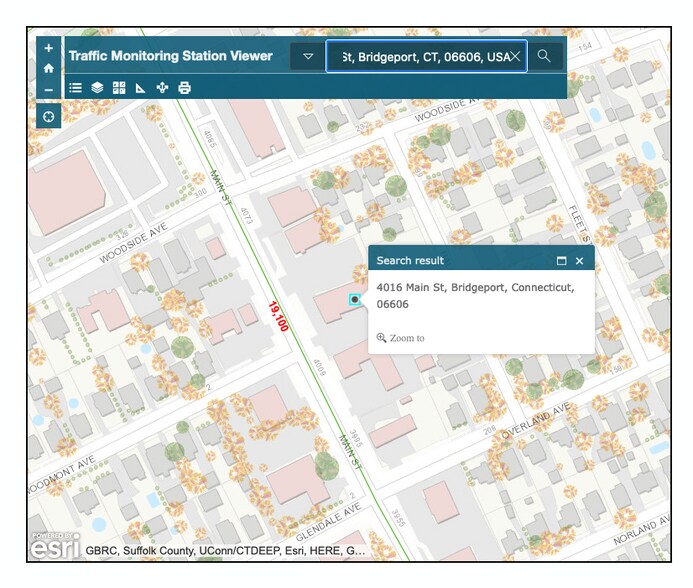Find my location on map
This screenshot has width=693, height=588.
pyautogui.click(x=49, y=117)
